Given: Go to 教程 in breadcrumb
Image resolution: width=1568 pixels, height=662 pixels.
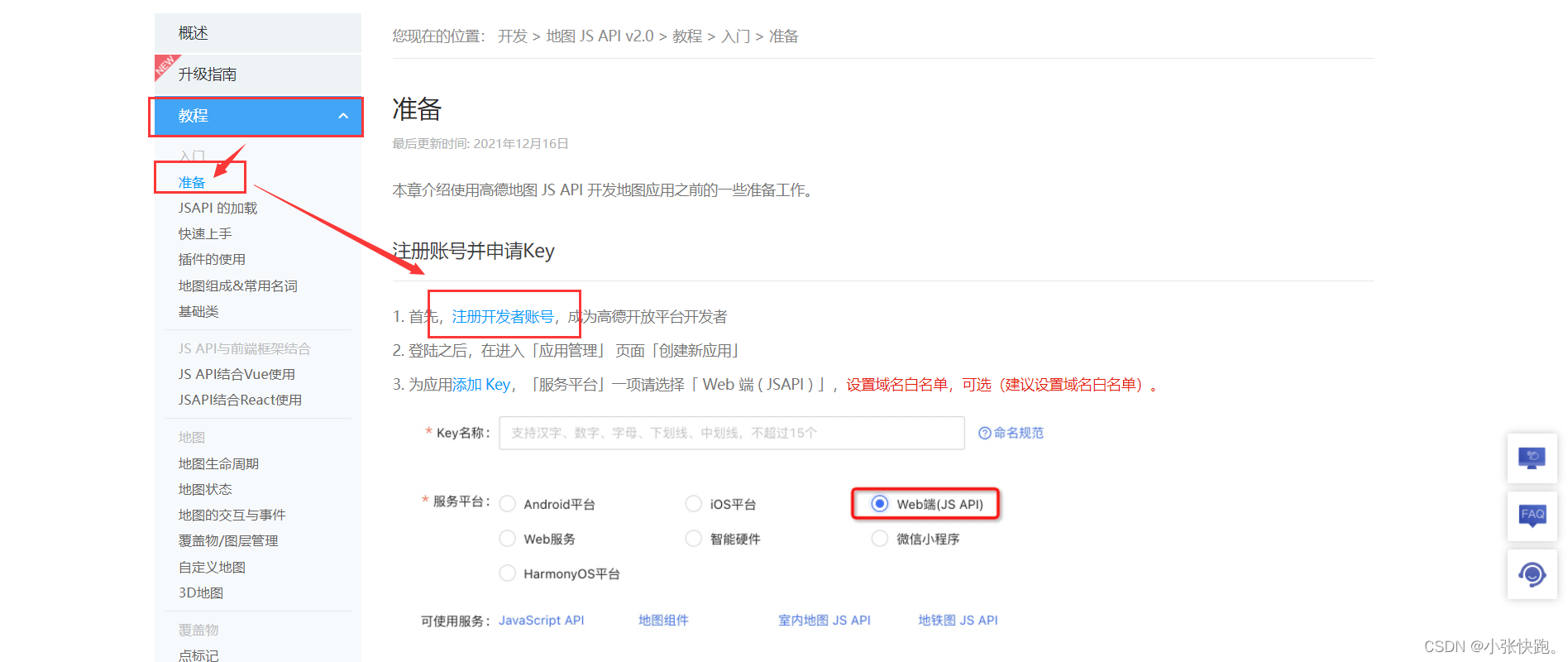Looking at the screenshot, I should (x=687, y=36).
